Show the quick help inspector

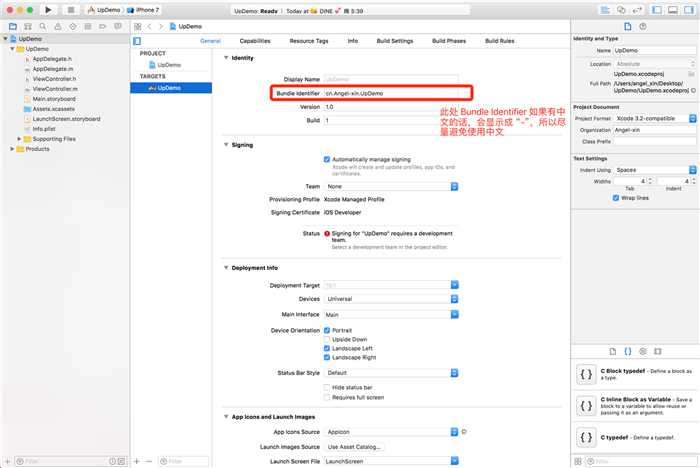pos(643,27)
